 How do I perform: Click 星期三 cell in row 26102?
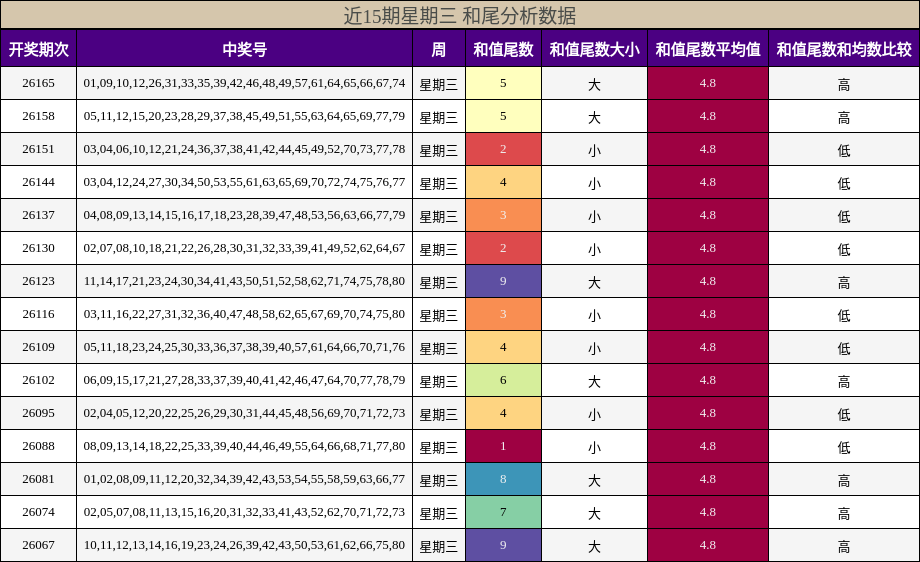coord(439,381)
